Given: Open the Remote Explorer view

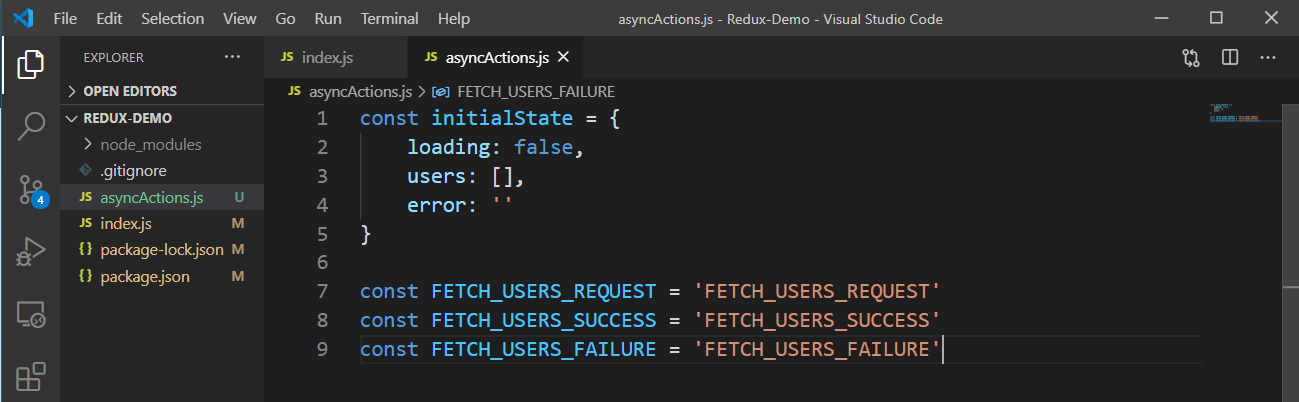Looking at the screenshot, I should point(30,315).
